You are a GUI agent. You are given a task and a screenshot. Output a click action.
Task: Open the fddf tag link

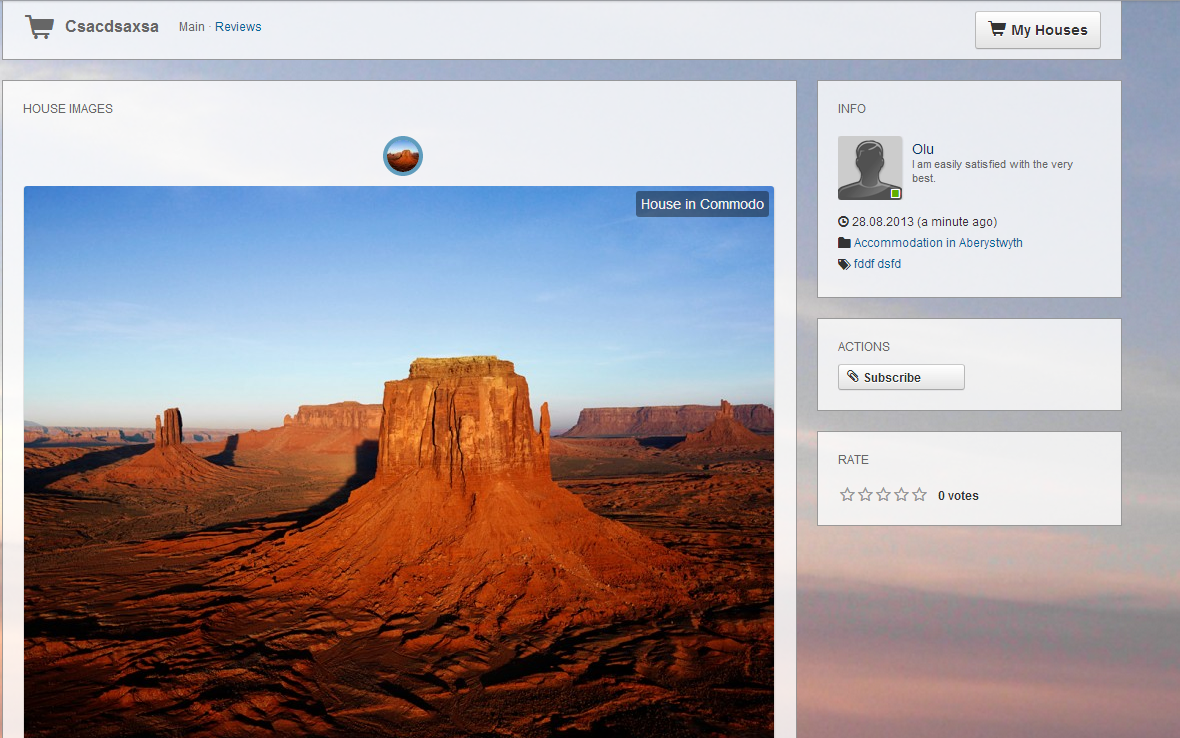863,264
